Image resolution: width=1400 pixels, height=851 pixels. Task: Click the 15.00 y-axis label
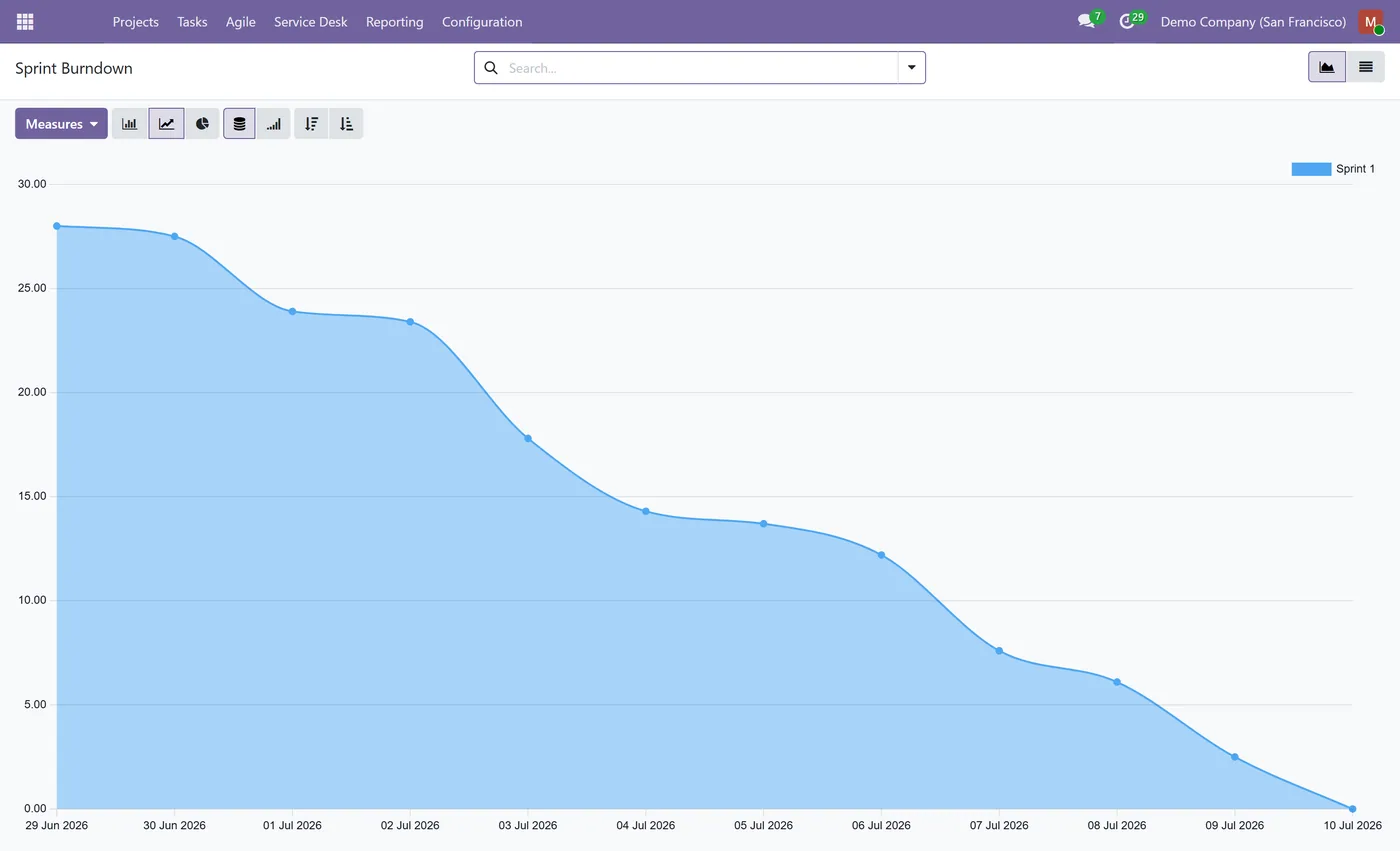[x=32, y=496]
